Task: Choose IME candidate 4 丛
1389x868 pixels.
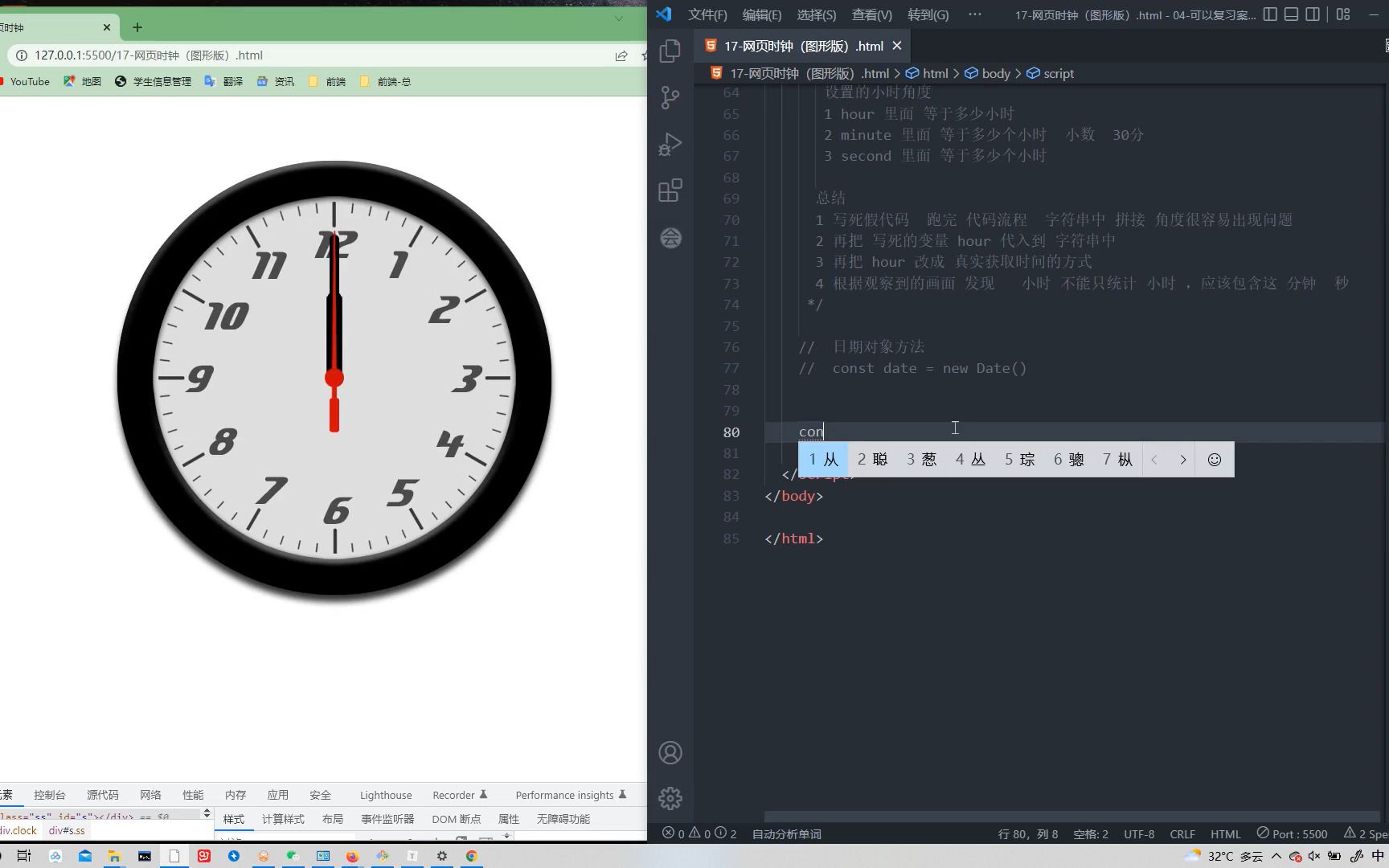Action: tap(970, 460)
